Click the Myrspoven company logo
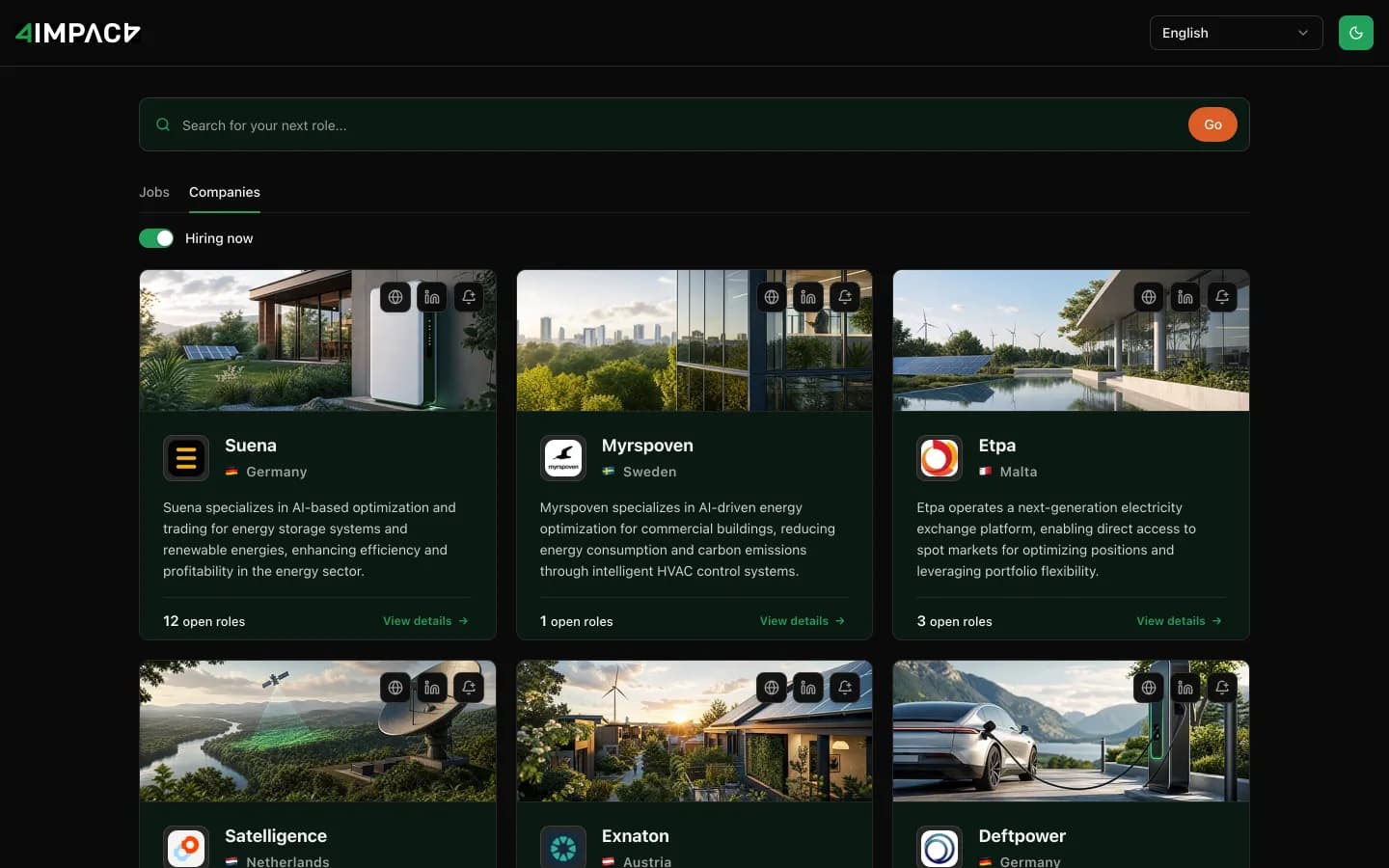The width and height of the screenshot is (1389, 868). tap(563, 458)
